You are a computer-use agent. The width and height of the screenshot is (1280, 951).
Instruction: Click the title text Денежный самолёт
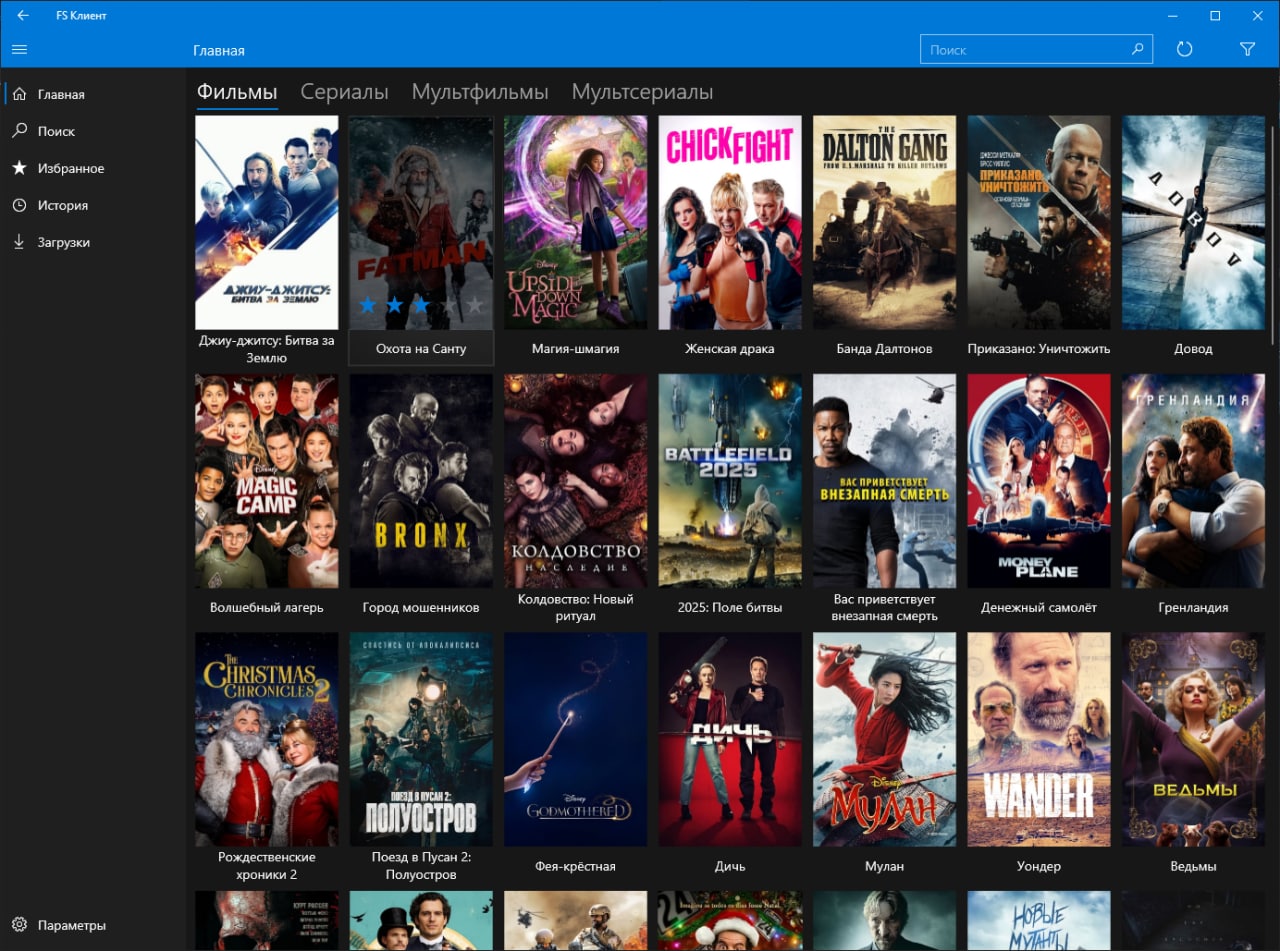[x=1039, y=607]
